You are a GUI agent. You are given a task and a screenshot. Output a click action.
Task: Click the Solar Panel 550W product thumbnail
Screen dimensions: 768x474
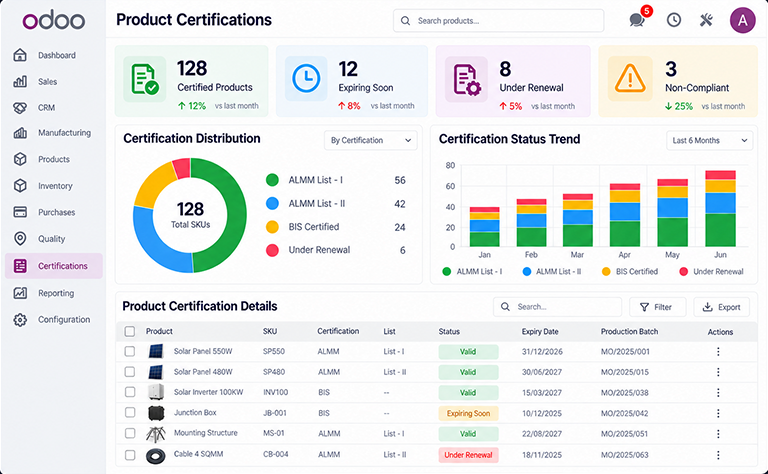click(x=156, y=351)
